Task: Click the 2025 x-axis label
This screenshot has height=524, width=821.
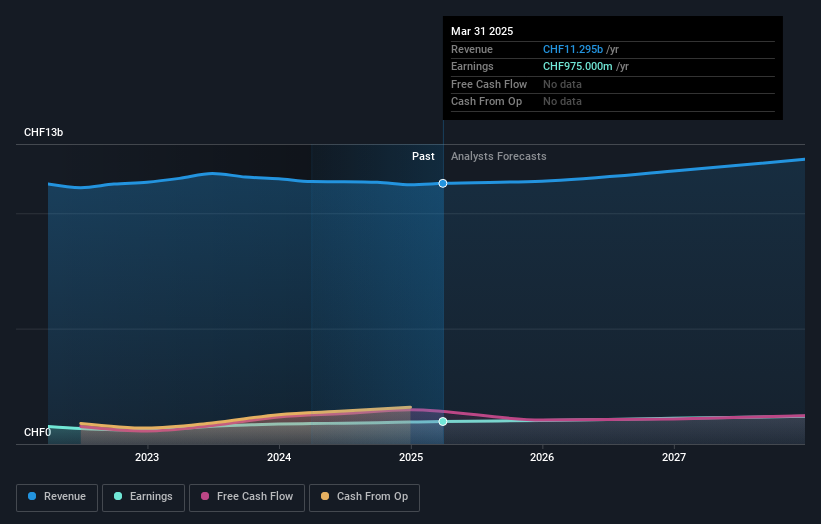Action: [411, 458]
